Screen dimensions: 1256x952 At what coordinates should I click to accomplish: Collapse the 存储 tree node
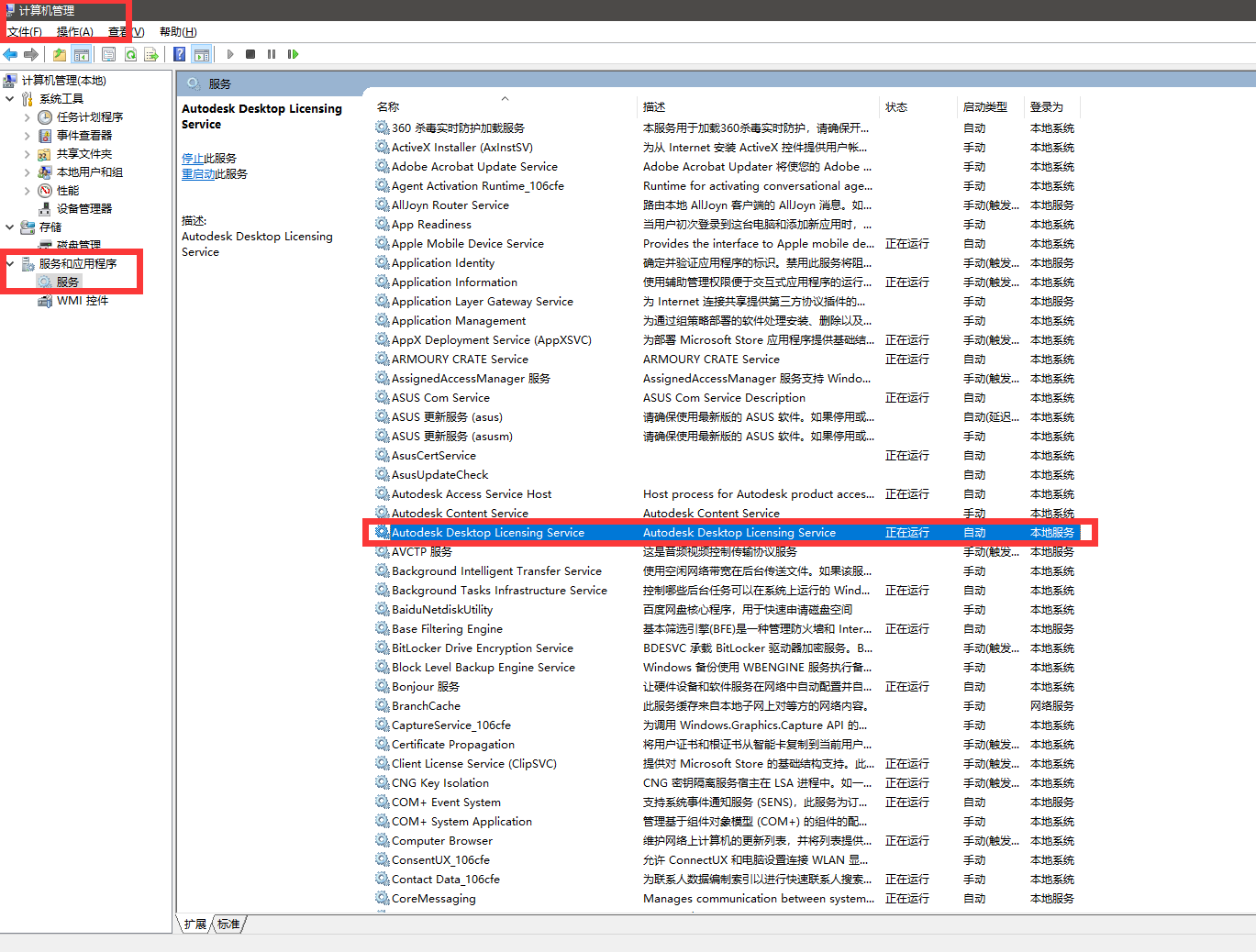tap(10, 227)
